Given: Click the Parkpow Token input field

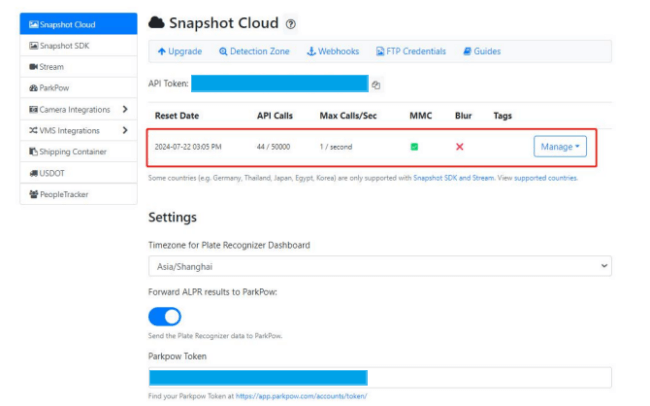Looking at the screenshot, I should 379,377.
